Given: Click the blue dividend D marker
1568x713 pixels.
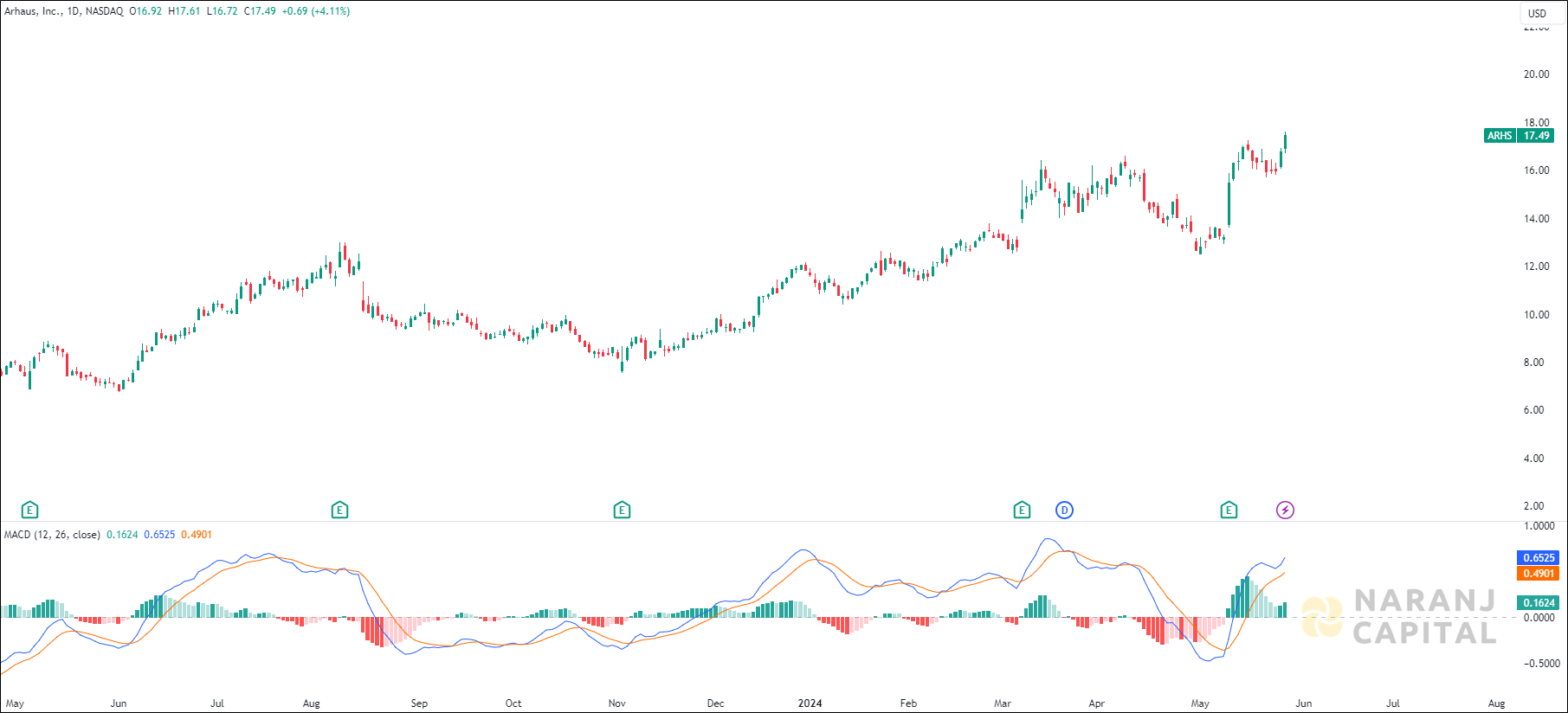Looking at the screenshot, I should [1064, 510].
